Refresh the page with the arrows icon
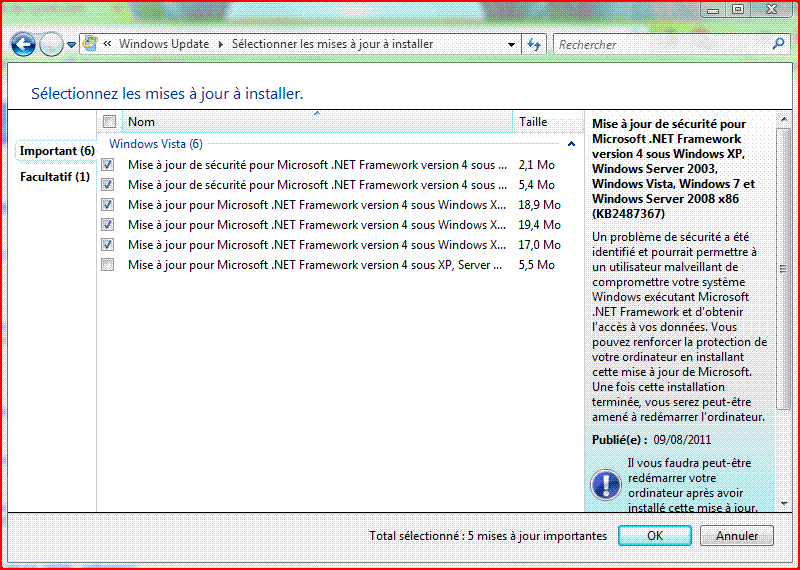800x570 pixels. (534, 45)
